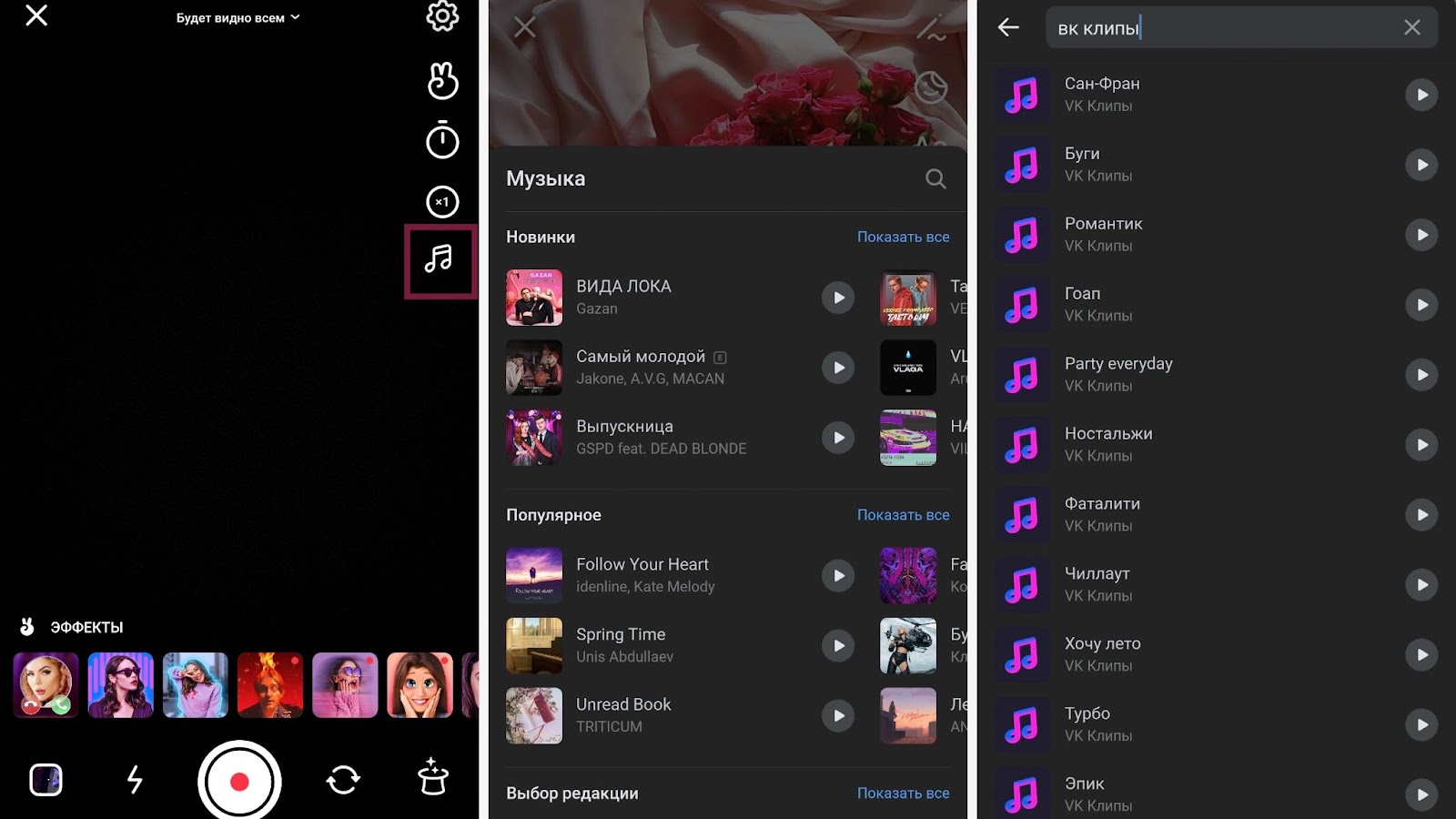Toggle the camera flash lightning icon

[x=135, y=780]
